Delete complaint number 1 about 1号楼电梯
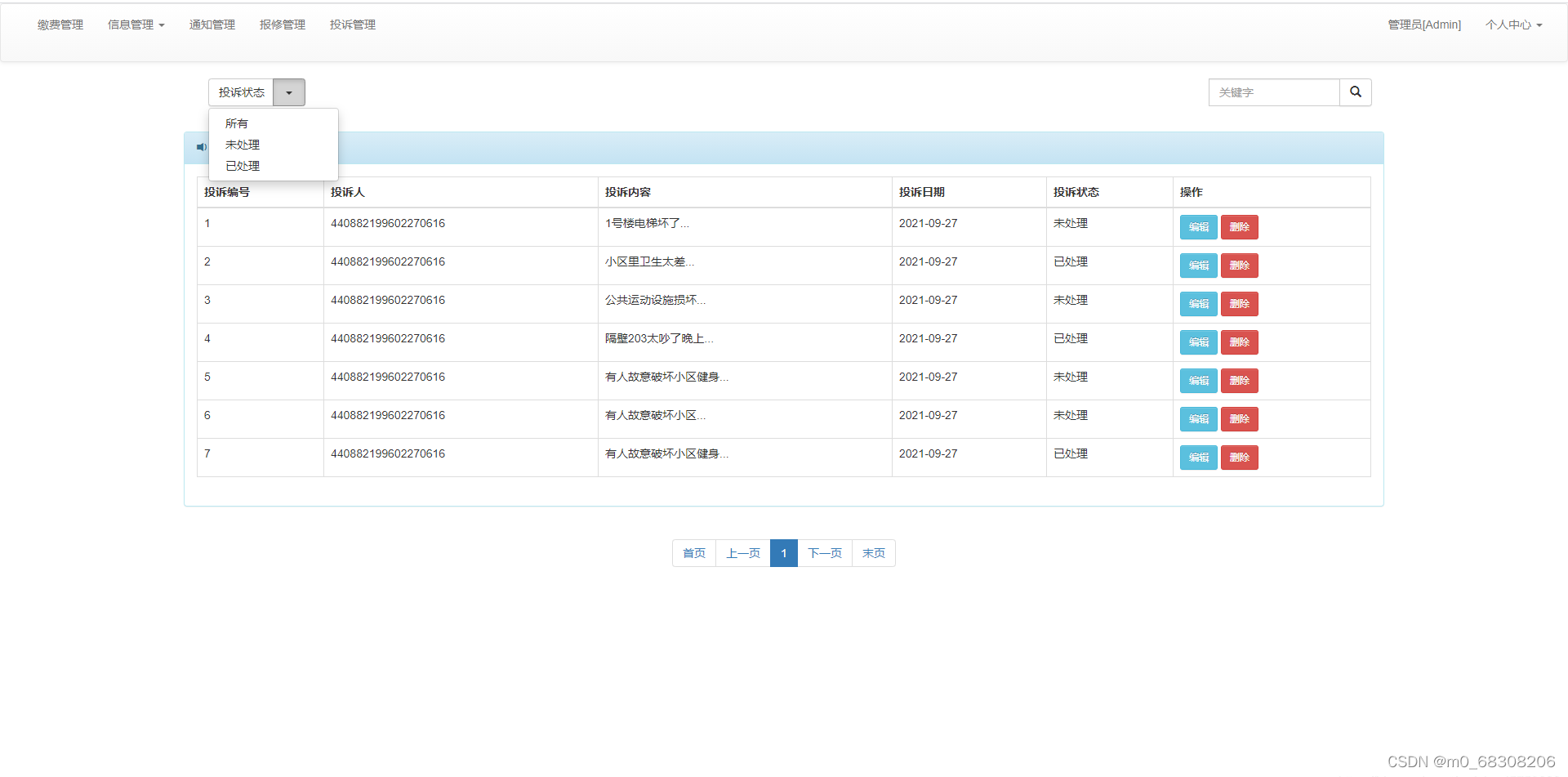Image resolution: width=1568 pixels, height=777 pixels. pos(1239,227)
